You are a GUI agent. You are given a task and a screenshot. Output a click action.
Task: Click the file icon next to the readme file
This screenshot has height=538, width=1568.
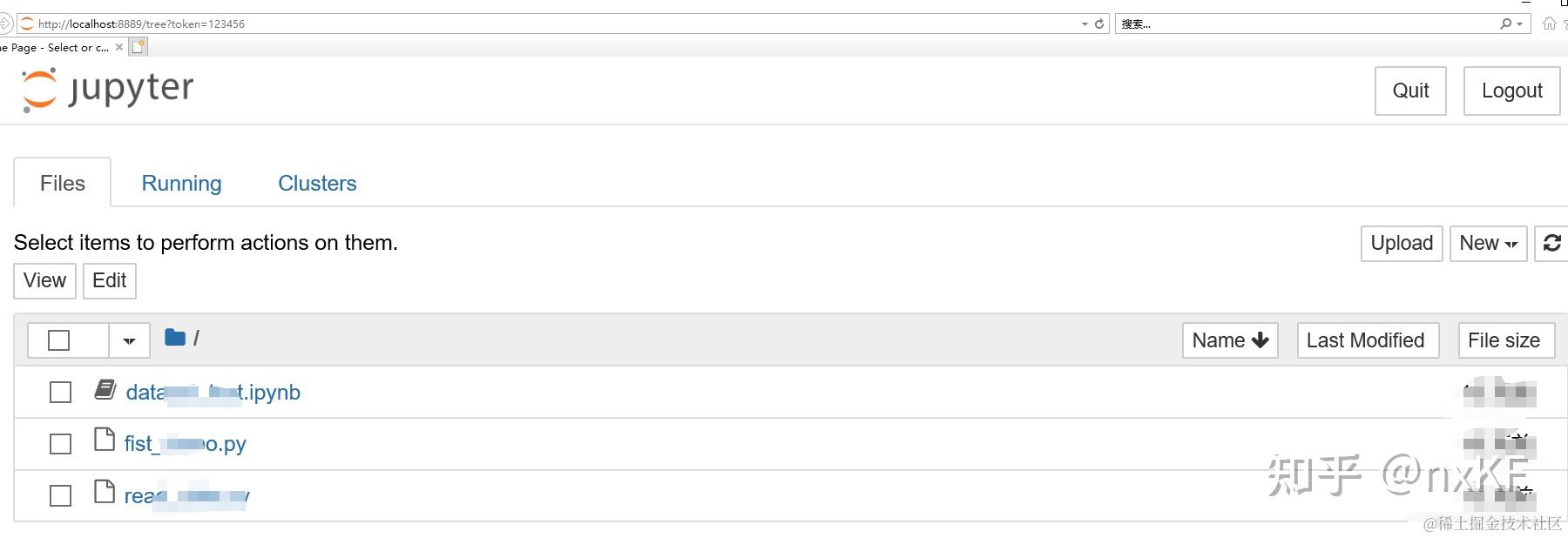pyautogui.click(x=103, y=493)
